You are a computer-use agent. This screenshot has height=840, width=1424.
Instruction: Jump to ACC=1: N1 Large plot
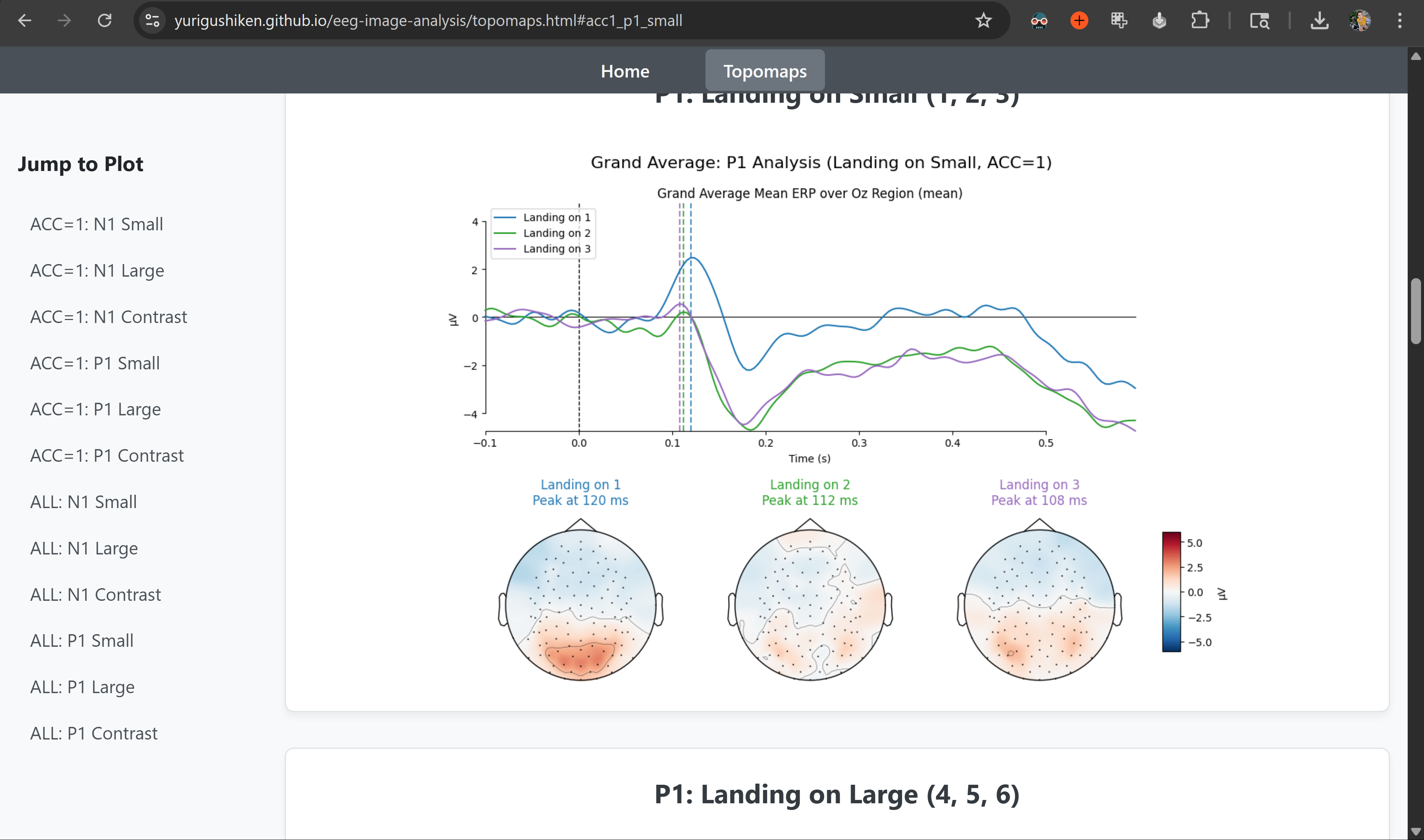97,271
